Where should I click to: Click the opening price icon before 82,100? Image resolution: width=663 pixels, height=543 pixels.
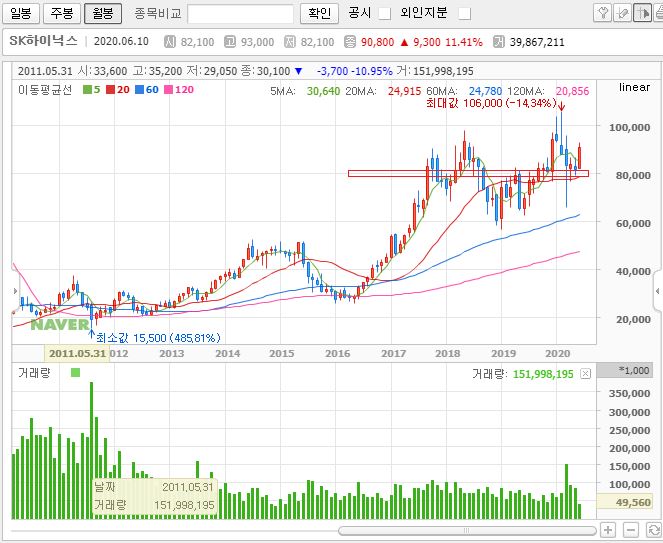click(170, 41)
